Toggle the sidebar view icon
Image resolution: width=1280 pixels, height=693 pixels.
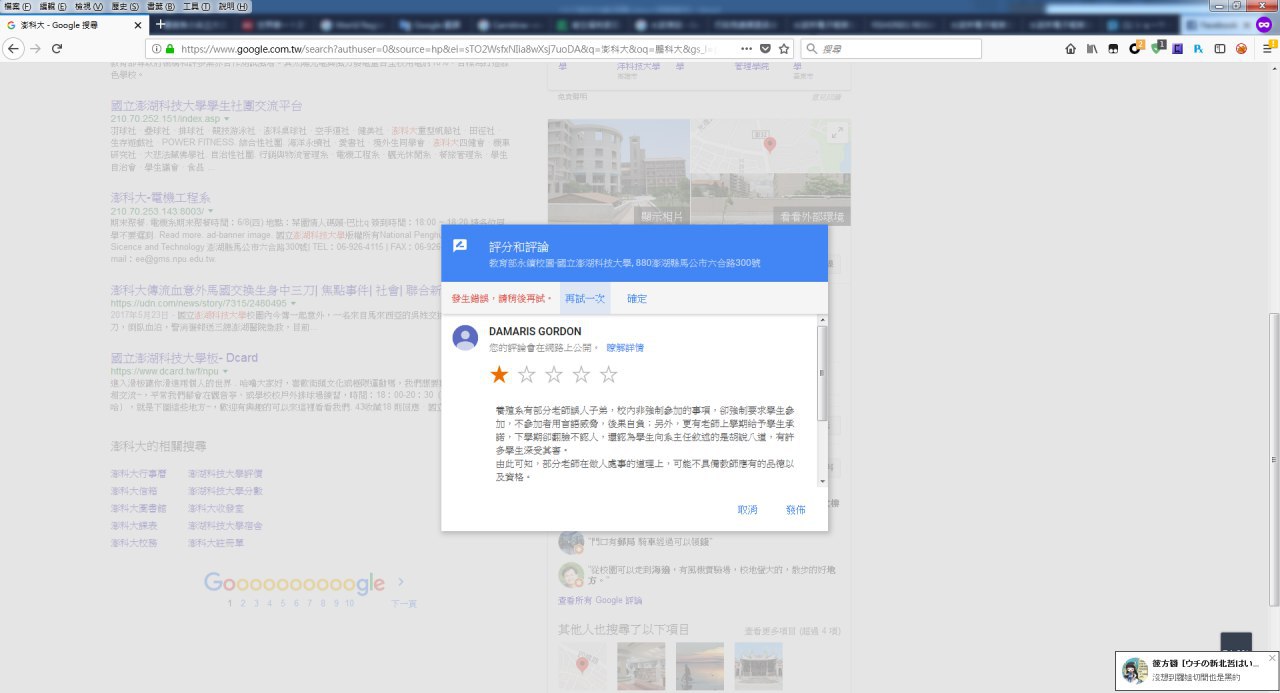(x=1219, y=48)
